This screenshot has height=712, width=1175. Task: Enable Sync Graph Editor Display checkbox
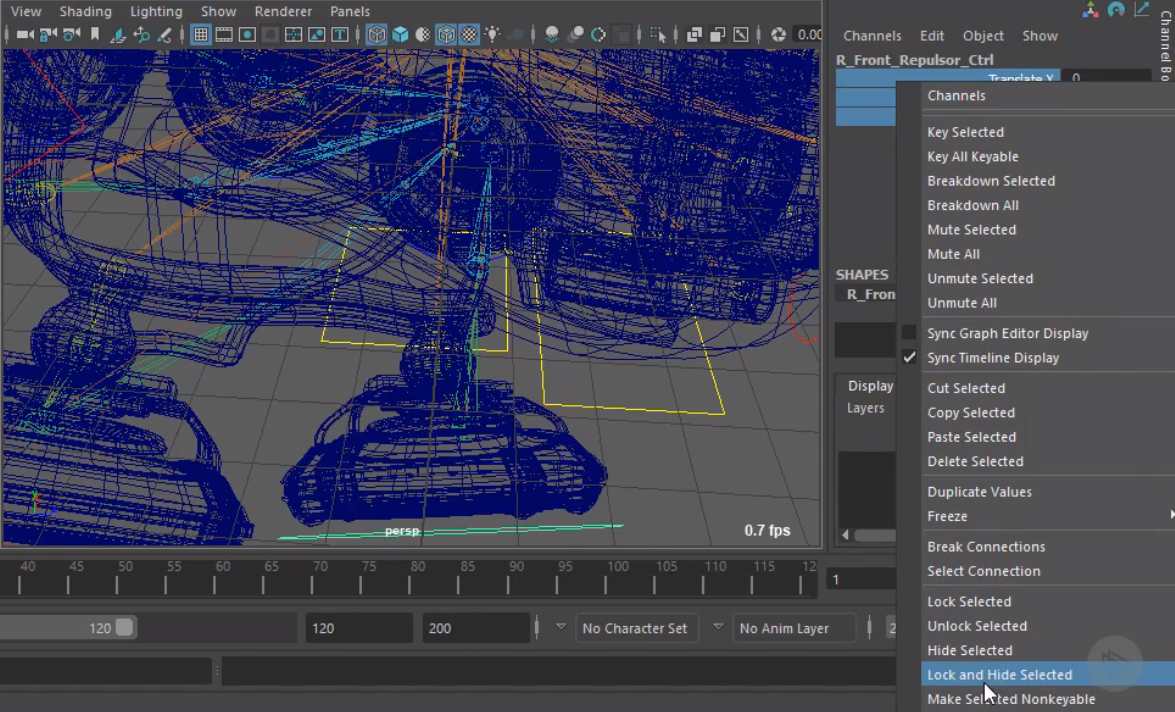coord(909,333)
